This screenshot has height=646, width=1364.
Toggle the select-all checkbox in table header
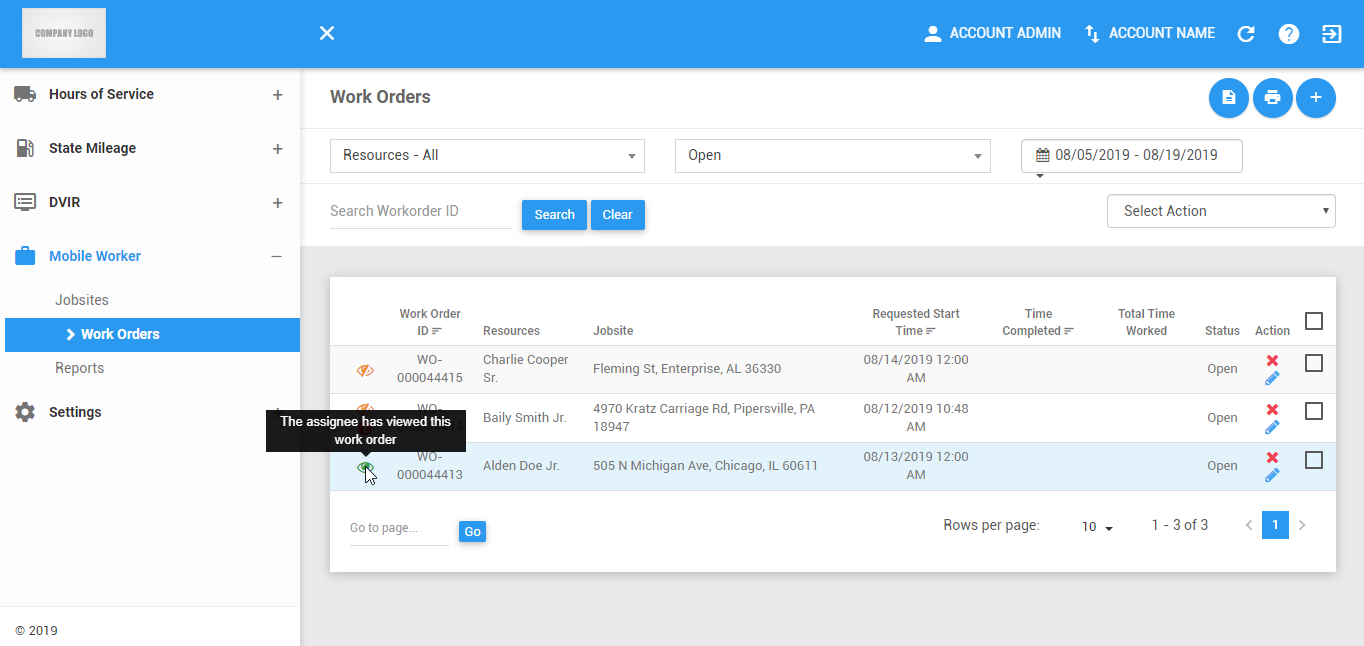[1314, 321]
